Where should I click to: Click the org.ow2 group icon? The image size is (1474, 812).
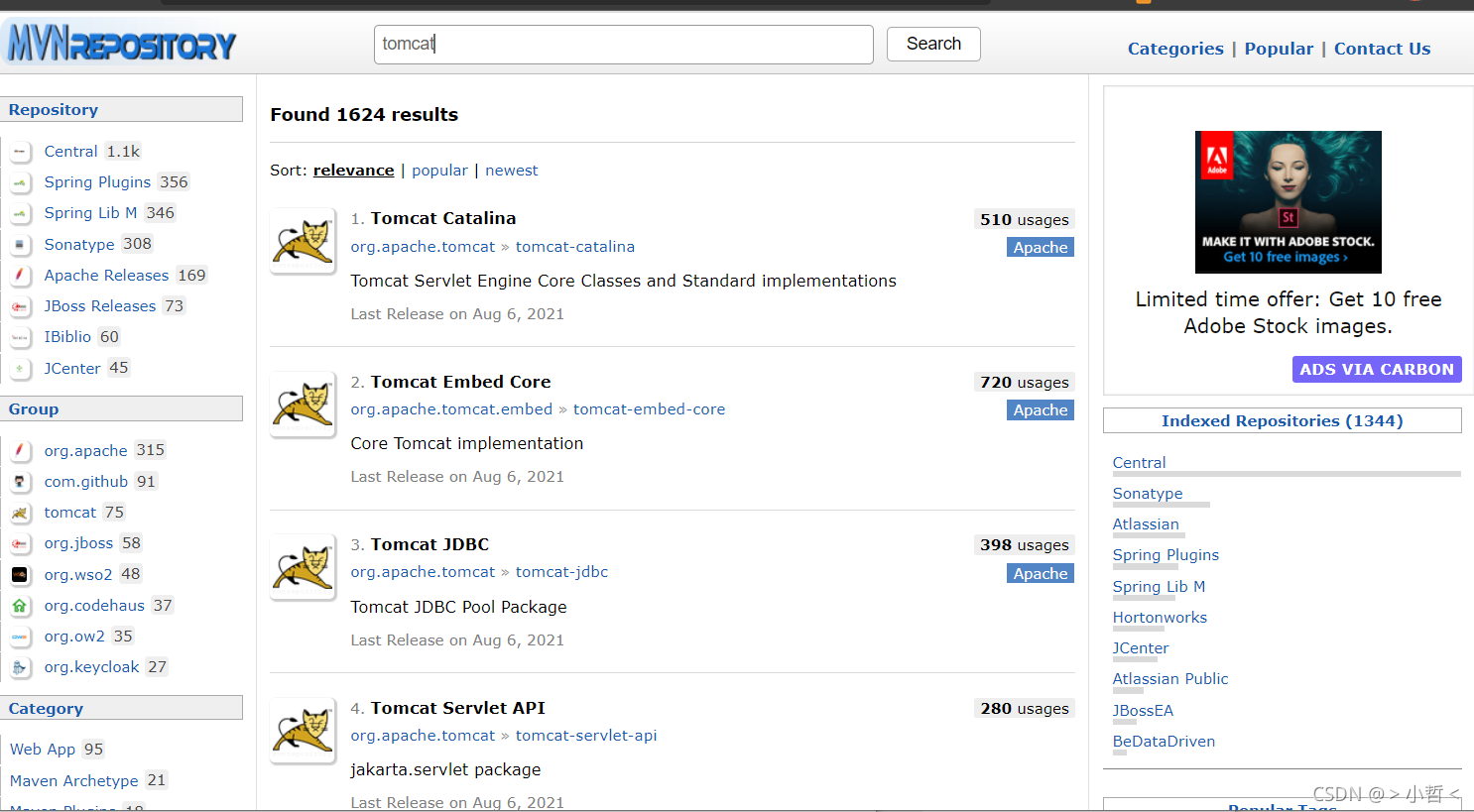coord(20,637)
